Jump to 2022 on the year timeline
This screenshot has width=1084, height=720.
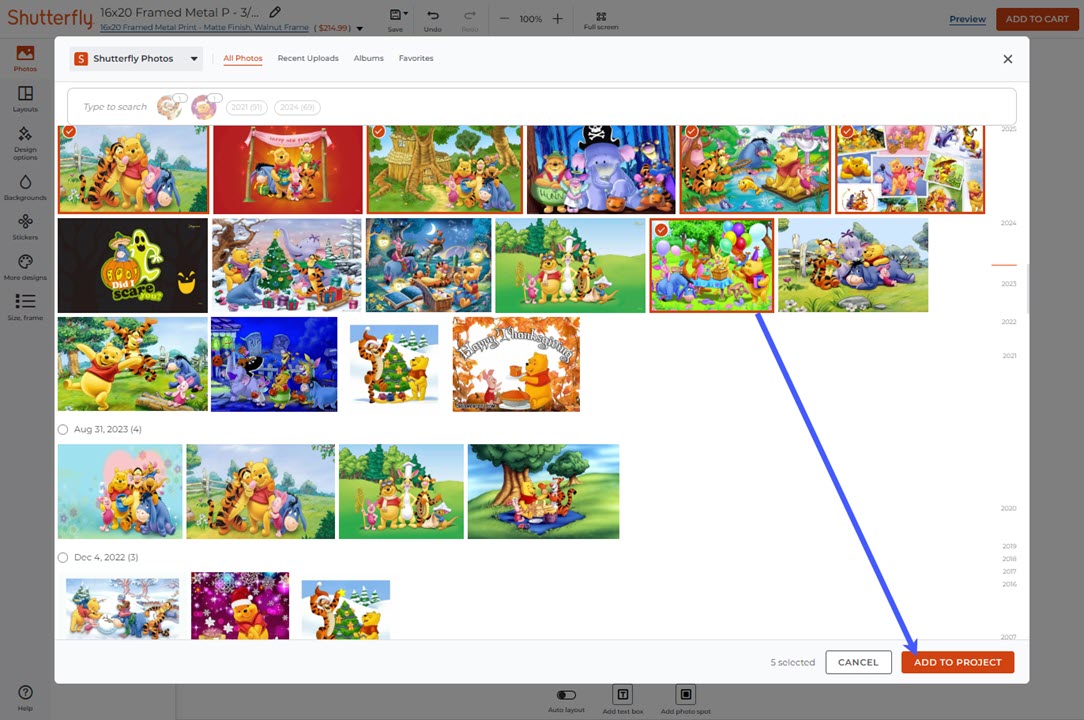[x=1009, y=322]
